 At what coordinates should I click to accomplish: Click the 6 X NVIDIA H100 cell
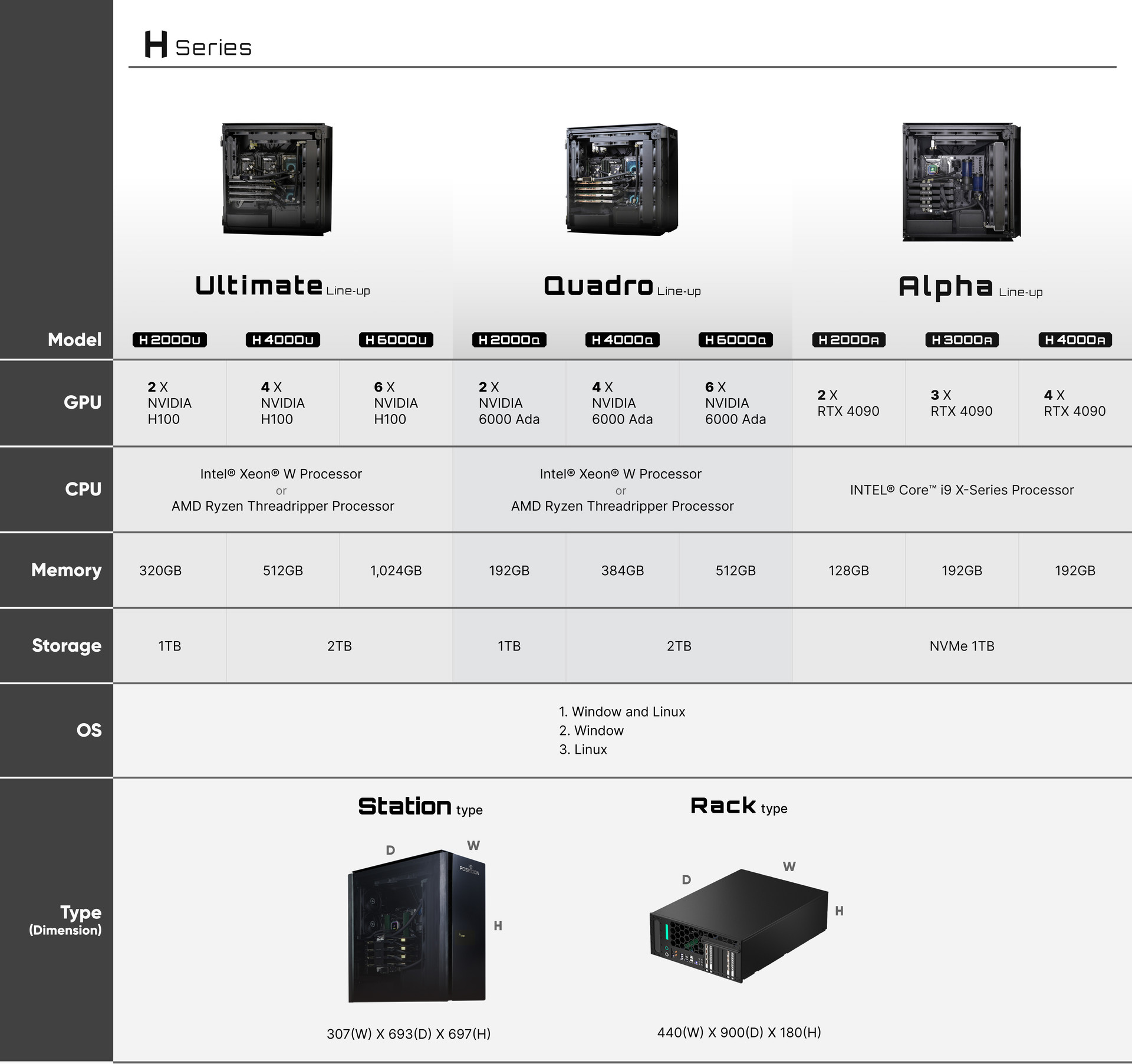[x=396, y=403]
